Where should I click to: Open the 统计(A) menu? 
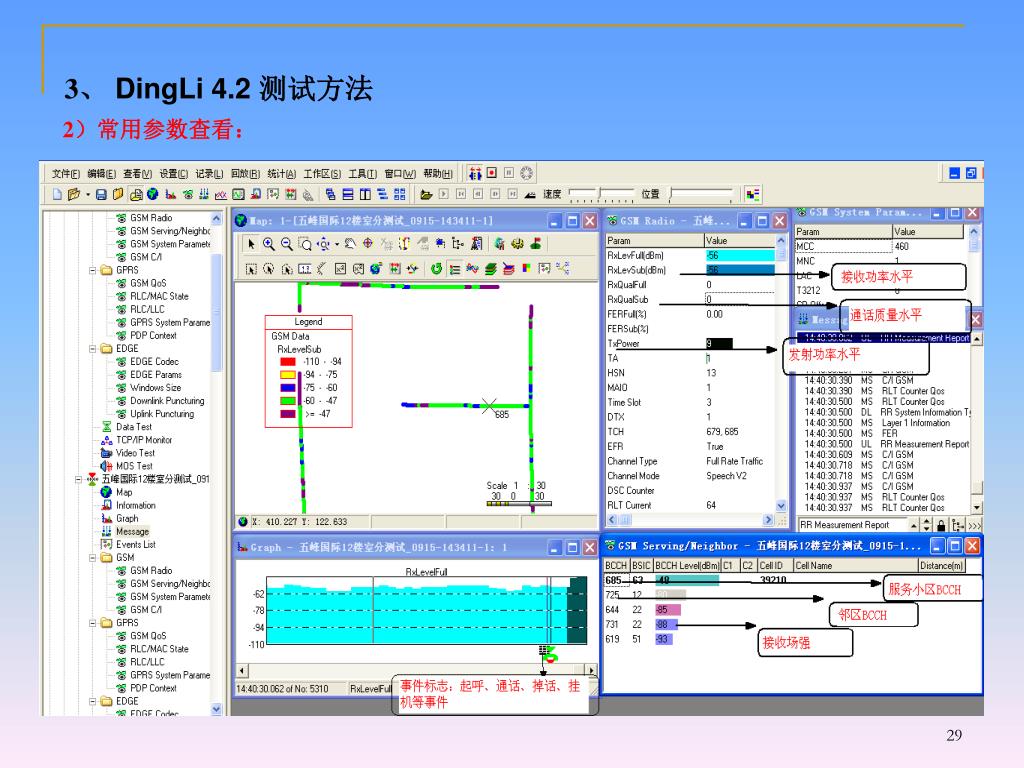pos(281,174)
